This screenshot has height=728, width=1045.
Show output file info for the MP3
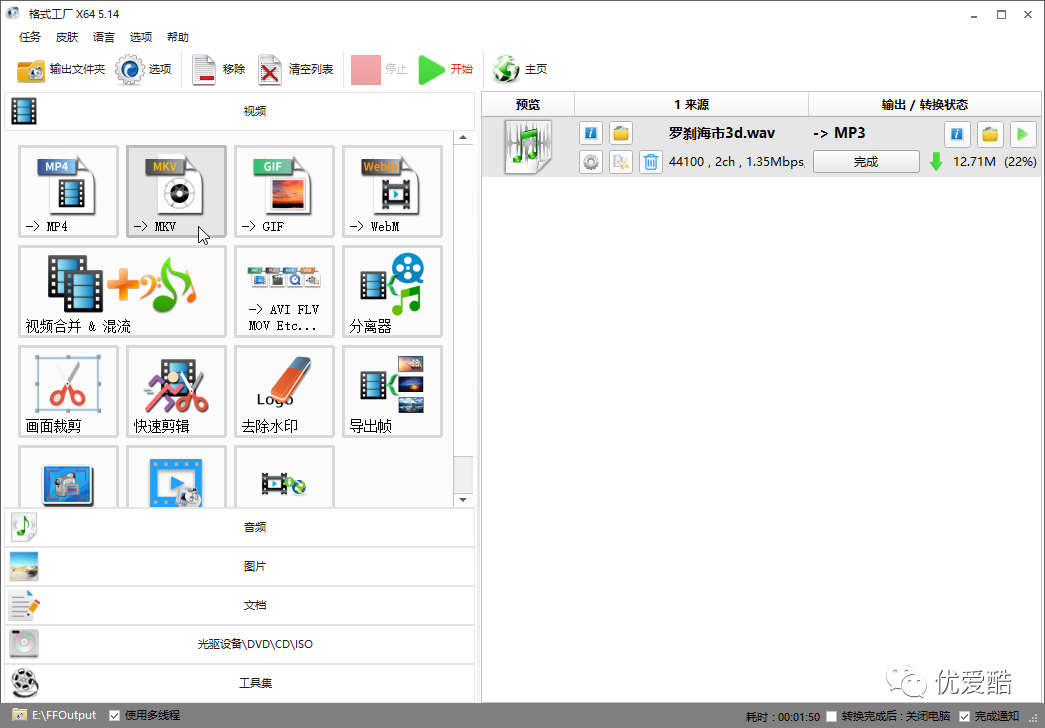point(957,134)
